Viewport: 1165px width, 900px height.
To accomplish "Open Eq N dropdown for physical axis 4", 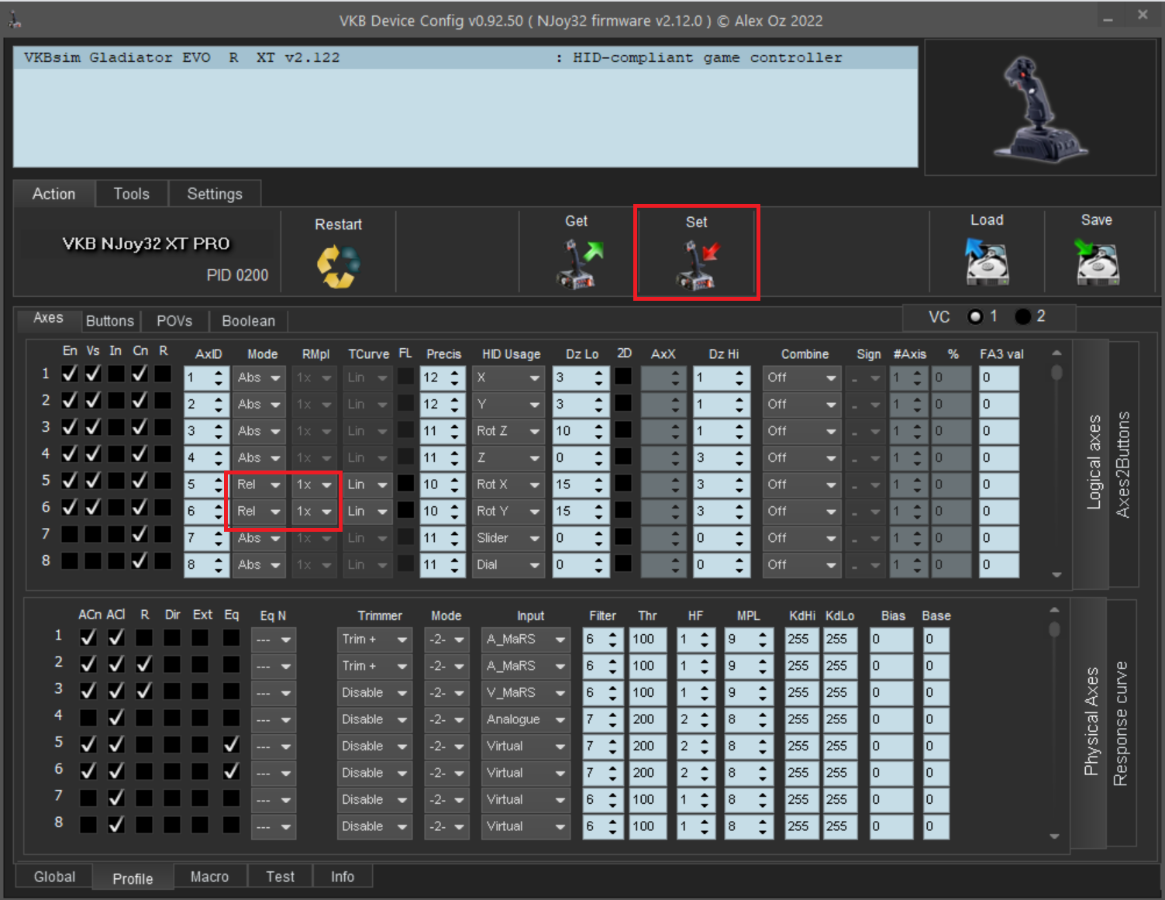I will point(273,719).
